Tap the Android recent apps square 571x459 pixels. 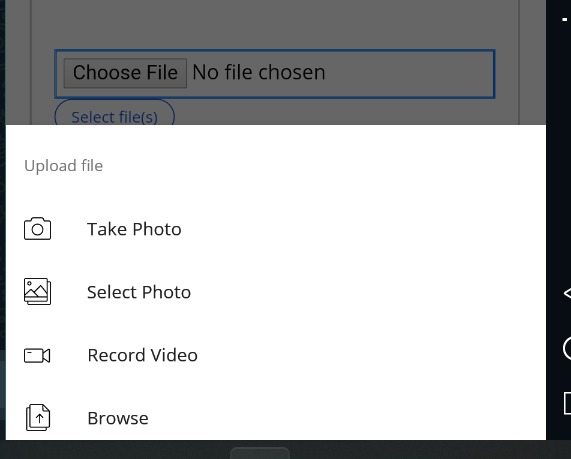click(x=567, y=403)
